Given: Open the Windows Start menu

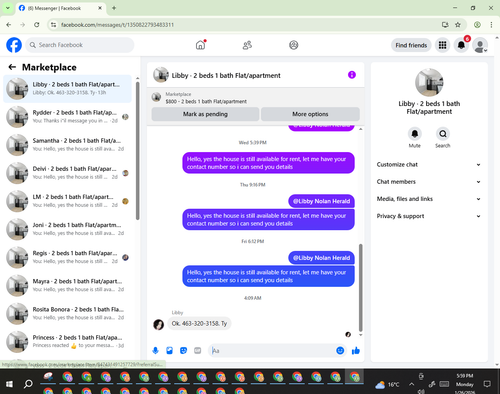Looking at the screenshot, I should coord(9,384).
